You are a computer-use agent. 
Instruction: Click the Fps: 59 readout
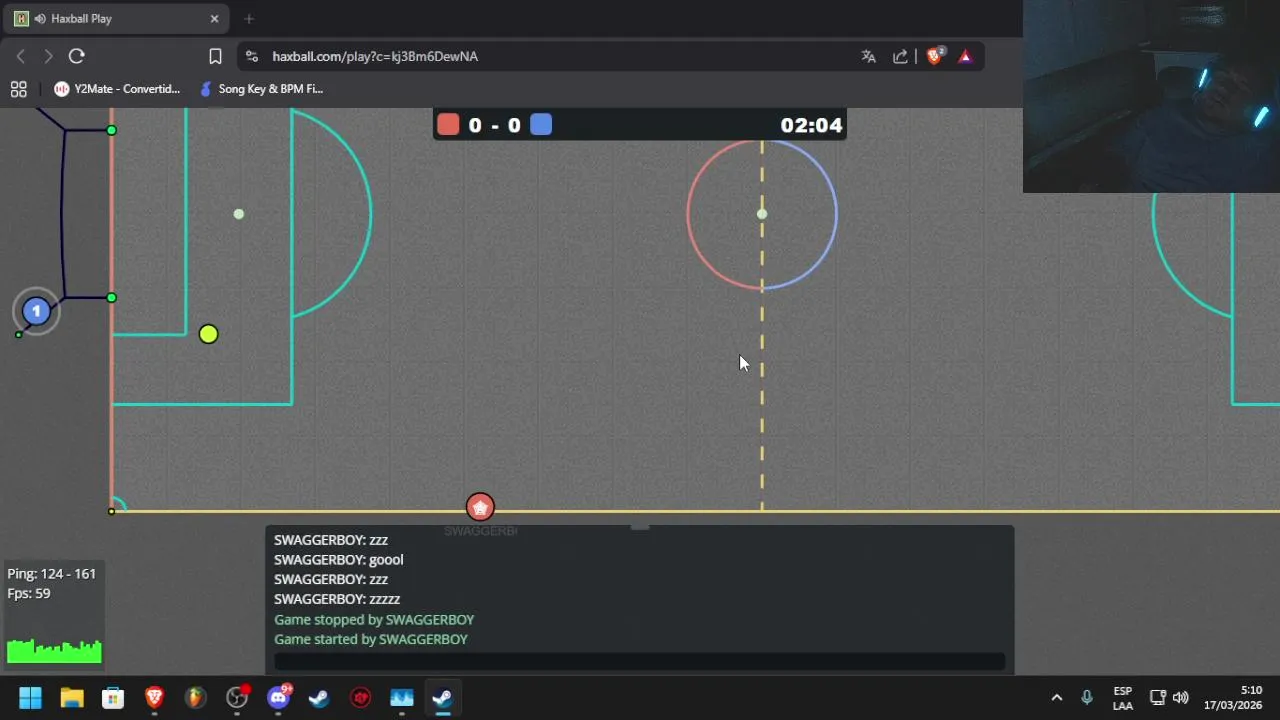click(x=29, y=594)
